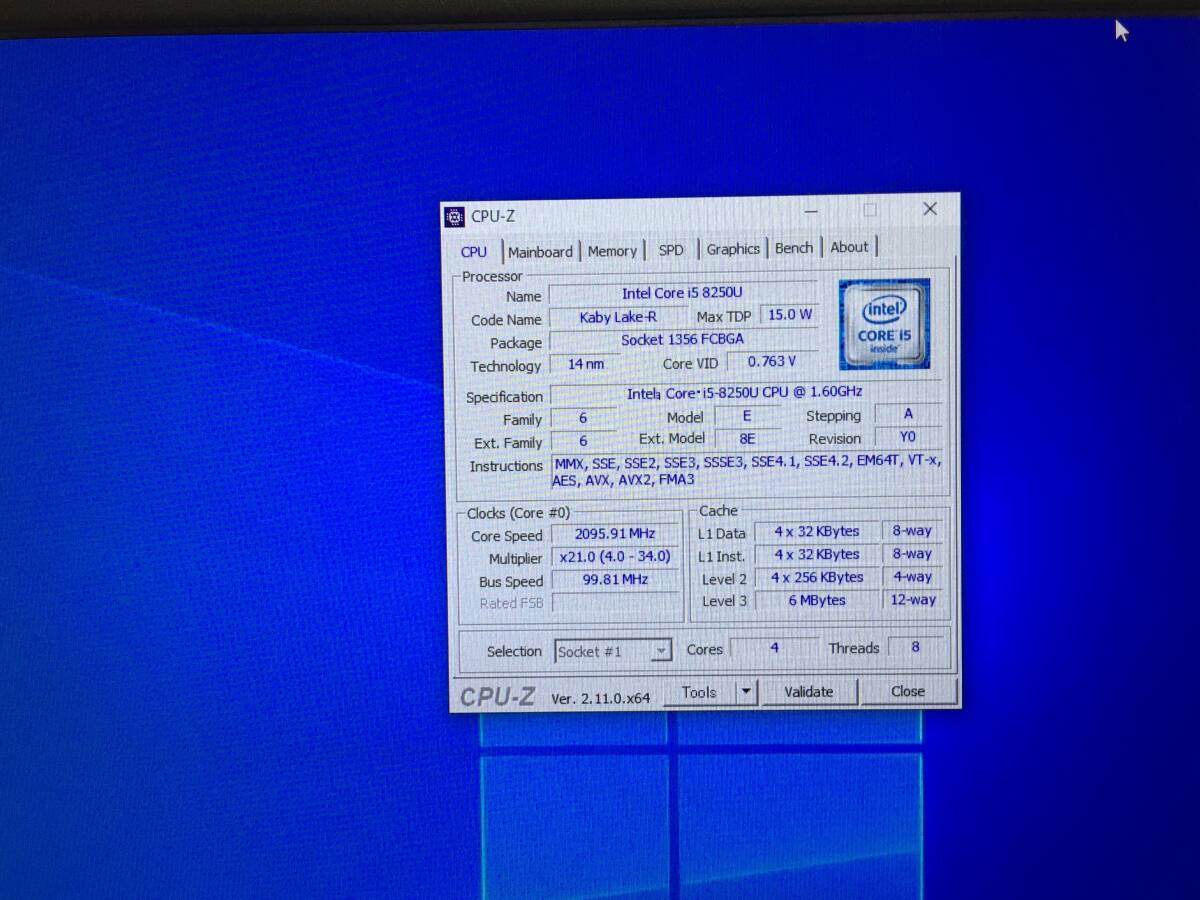Click the Max TDP value '15.0 W'
Screen dimensions: 1200x900
pos(790,314)
